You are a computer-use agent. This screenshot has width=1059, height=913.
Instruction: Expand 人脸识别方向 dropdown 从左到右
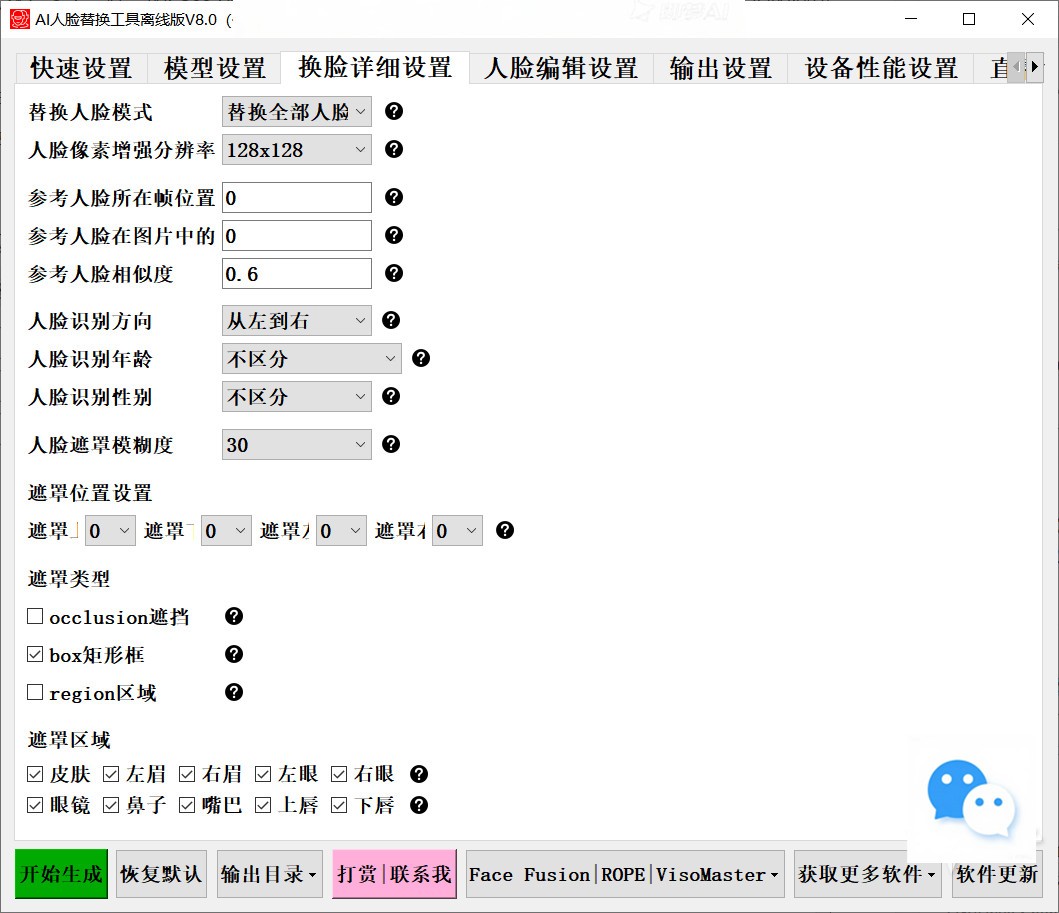click(296, 321)
